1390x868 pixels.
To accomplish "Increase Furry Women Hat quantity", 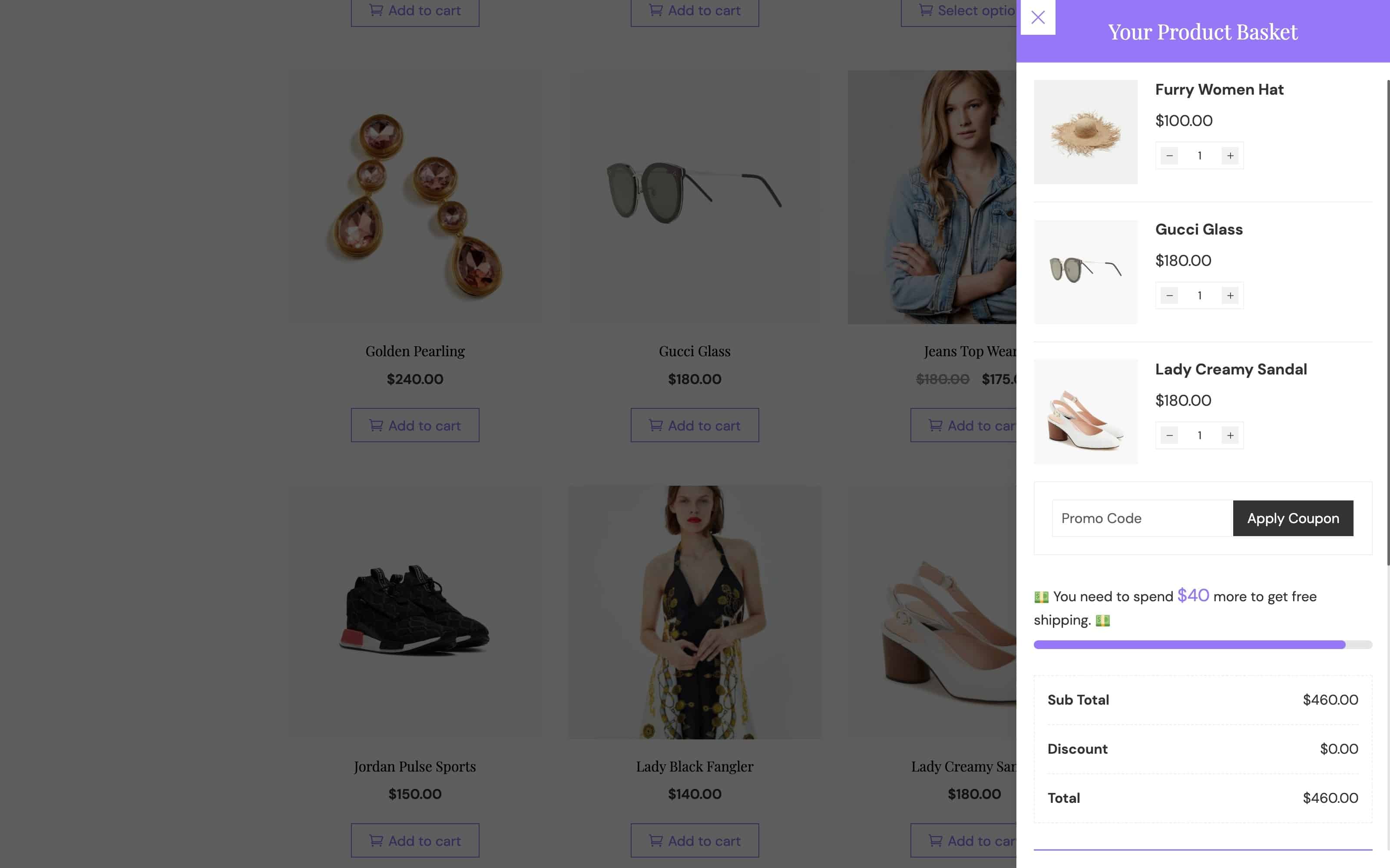I will tap(1231, 155).
